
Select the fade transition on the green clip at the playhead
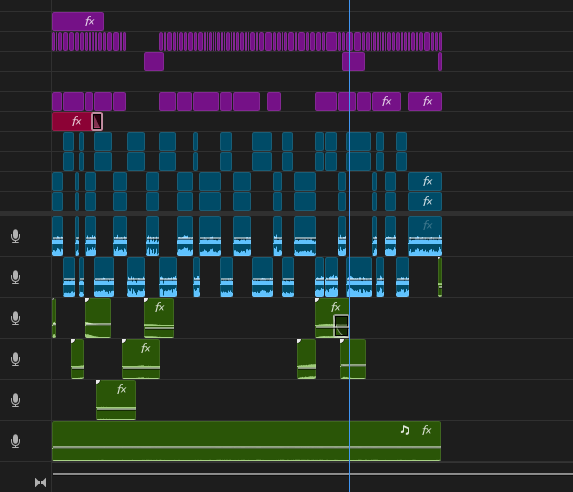click(341, 326)
